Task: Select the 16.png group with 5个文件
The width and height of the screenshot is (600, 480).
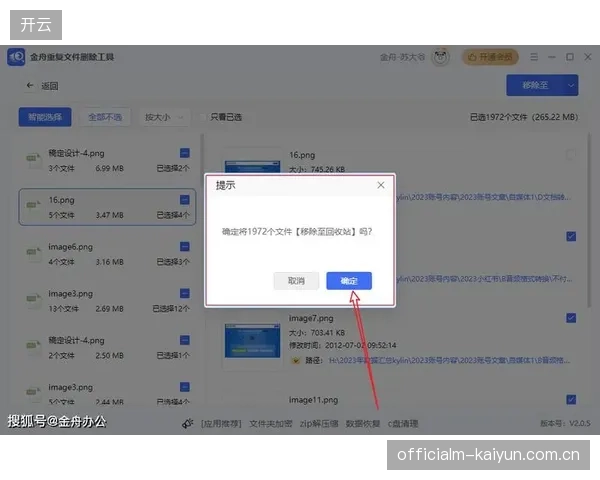Action: pyautogui.click(x=107, y=207)
